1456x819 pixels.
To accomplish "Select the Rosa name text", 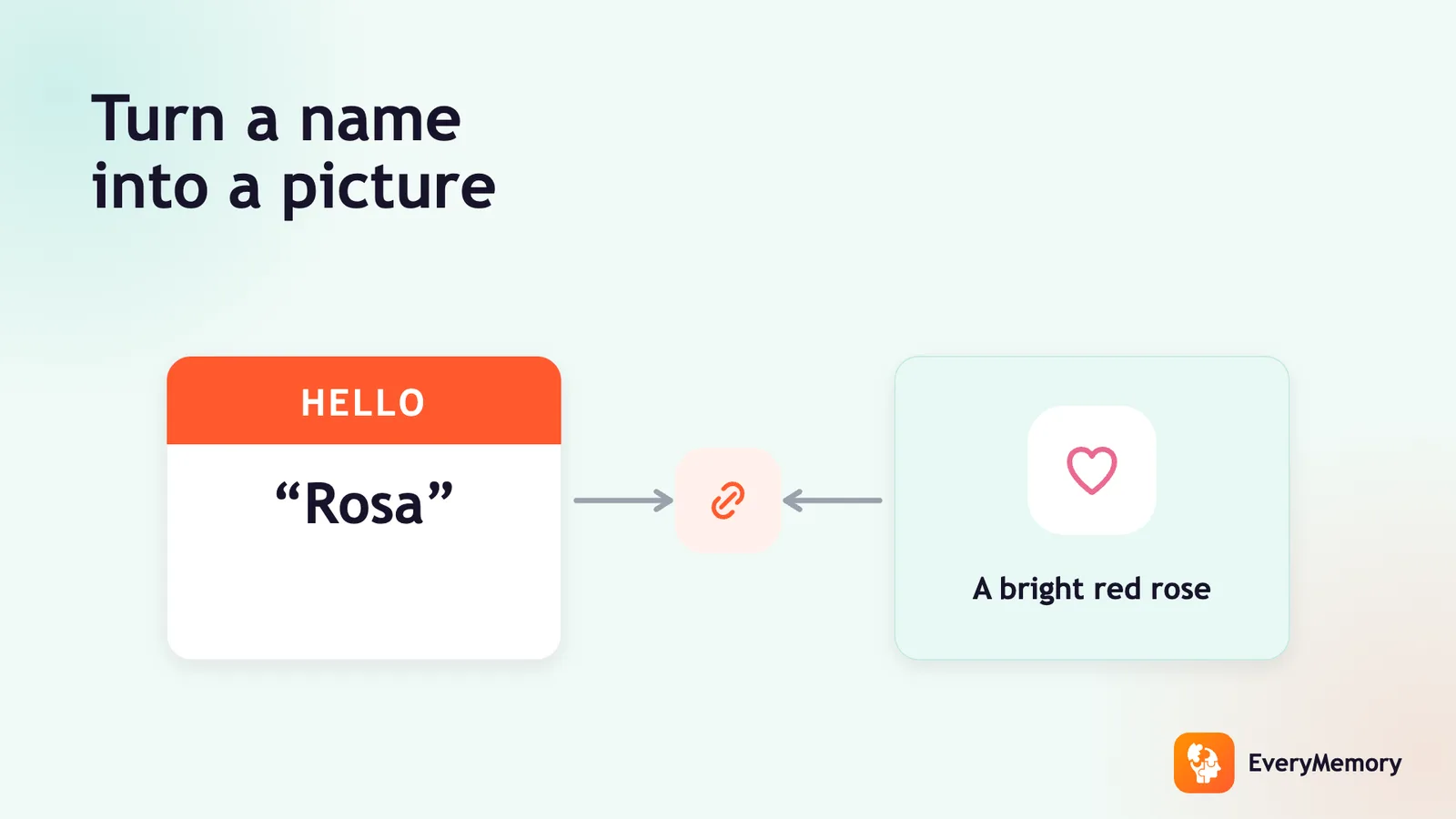I will point(364,504).
